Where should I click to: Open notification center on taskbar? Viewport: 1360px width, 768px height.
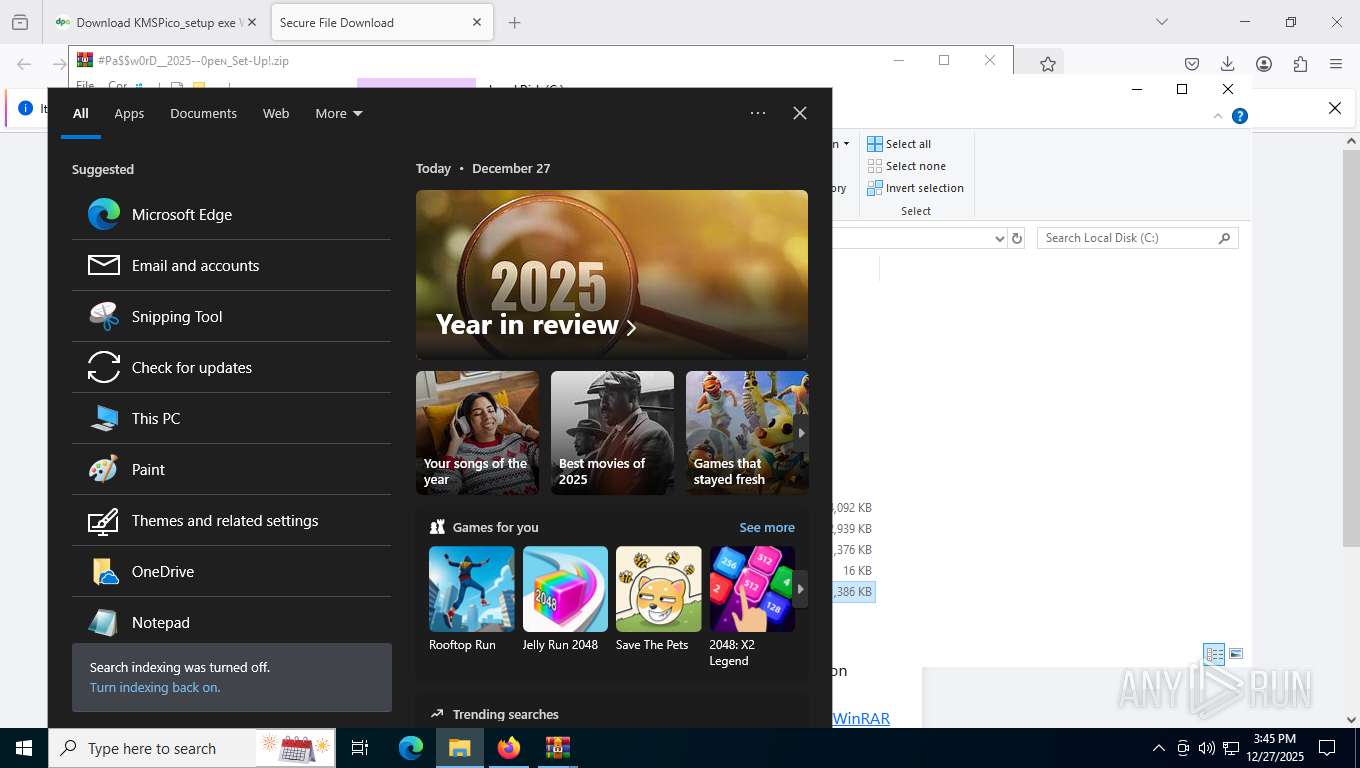pyautogui.click(x=1327, y=748)
